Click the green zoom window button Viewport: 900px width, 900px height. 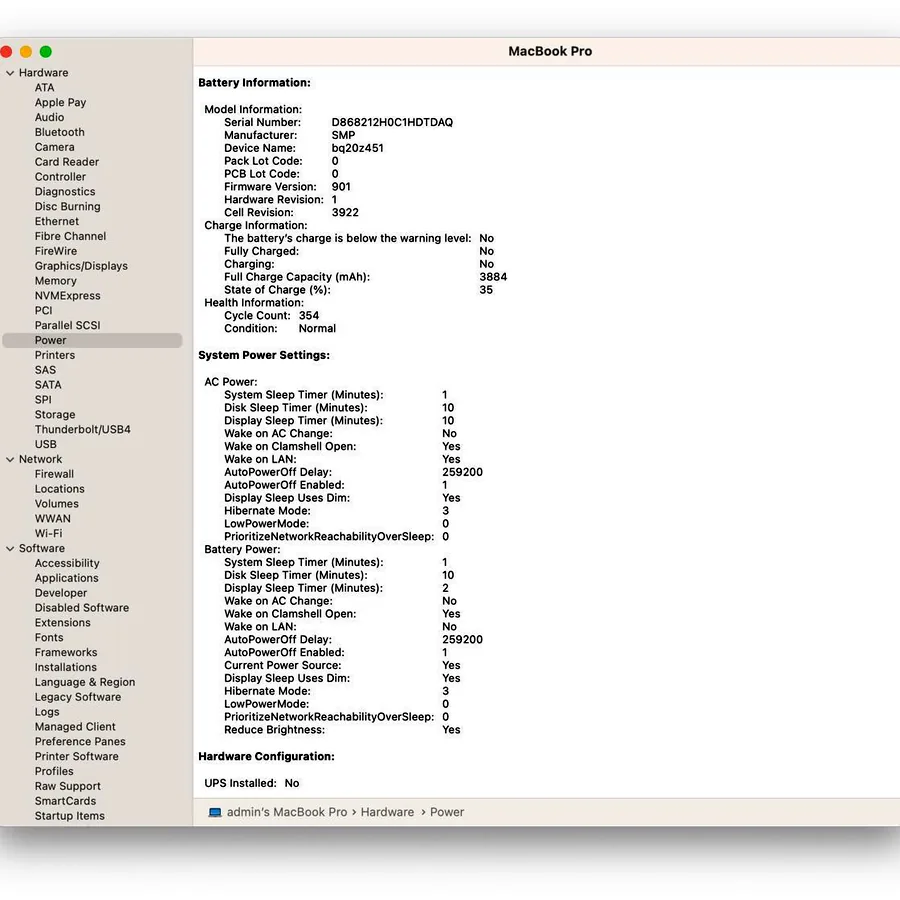(x=46, y=52)
